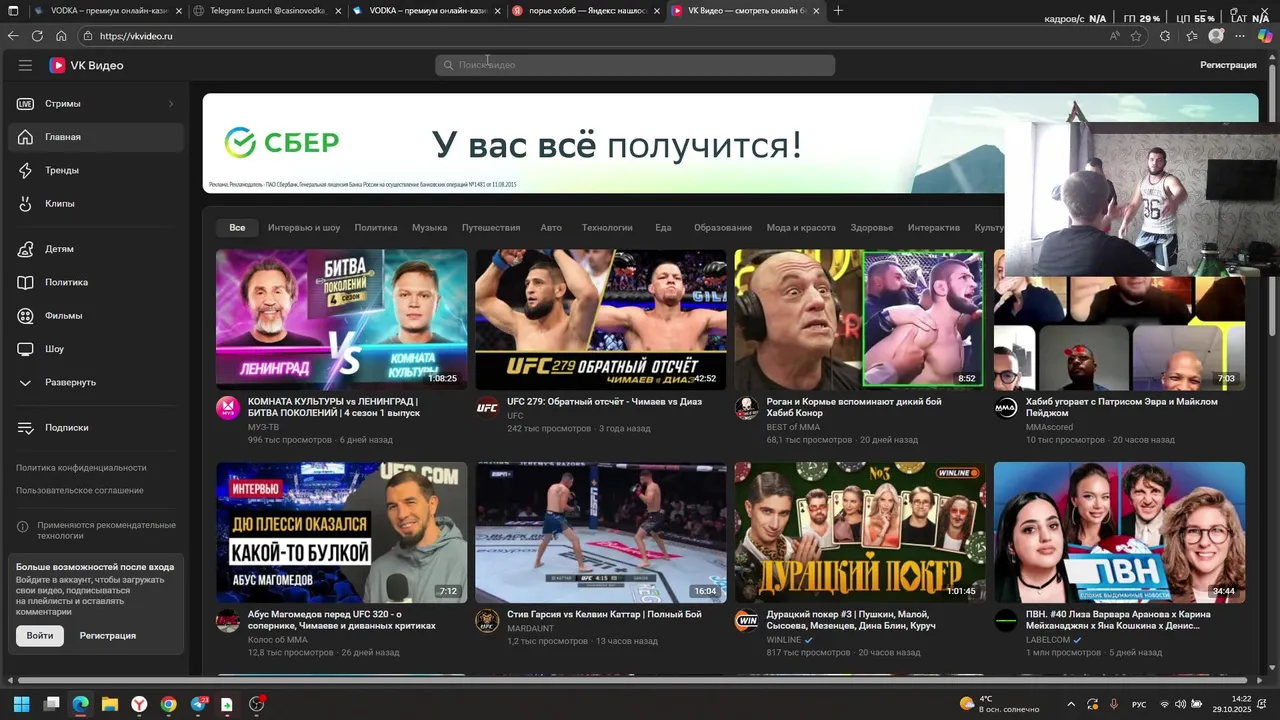Viewport: 1280px width, 720px height.
Task: Open Клипы in the sidebar
Action: click(x=96, y=204)
